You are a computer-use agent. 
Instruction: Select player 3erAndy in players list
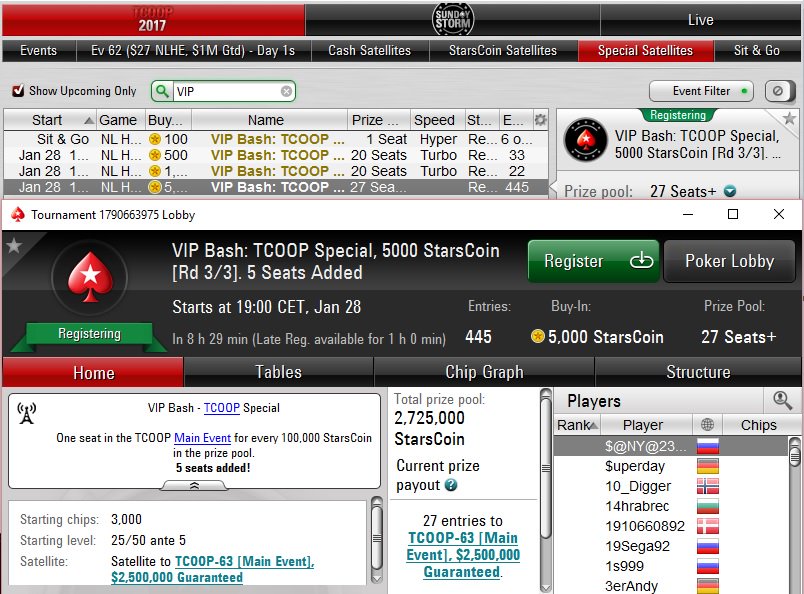coord(631,586)
